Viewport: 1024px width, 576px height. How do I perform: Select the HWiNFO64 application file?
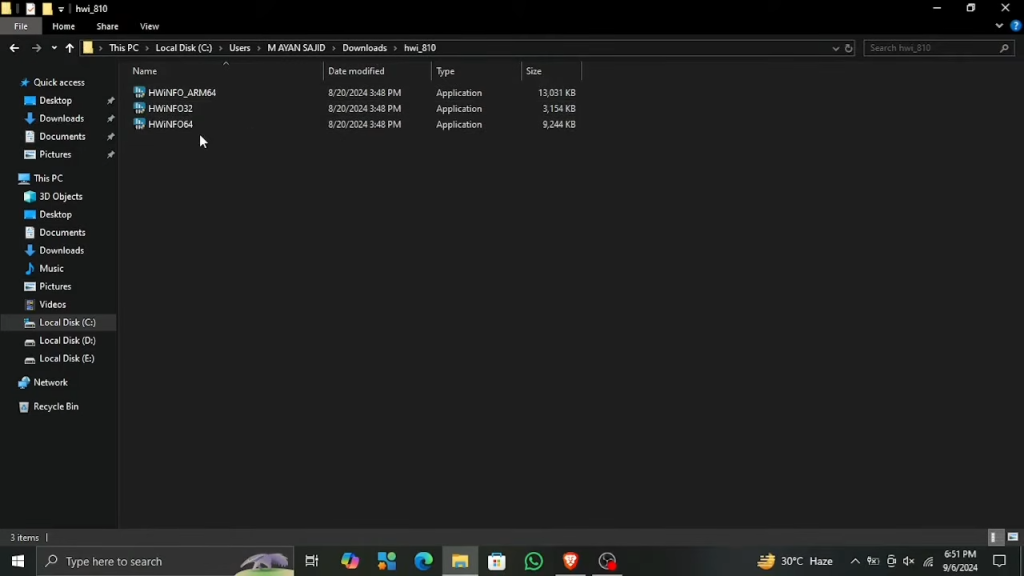pos(170,124)
